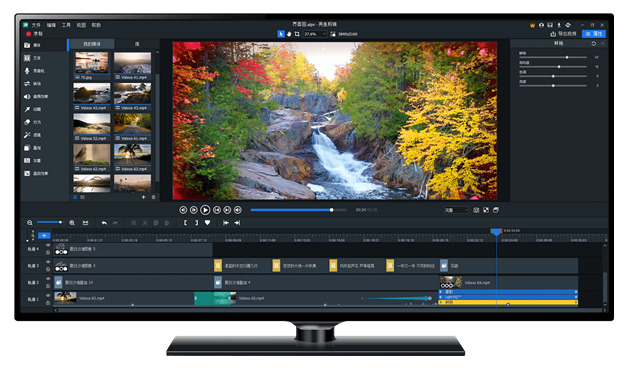
Task: Click the export video button
Action: [563, 34]
